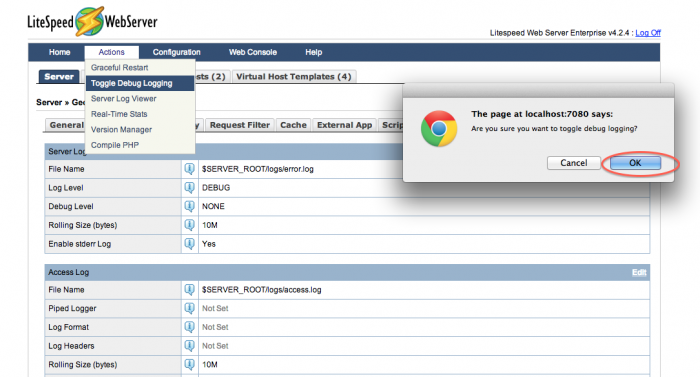Open help icon beside Log Headers
The image size is (700, 377).
[x=189, y=346]
